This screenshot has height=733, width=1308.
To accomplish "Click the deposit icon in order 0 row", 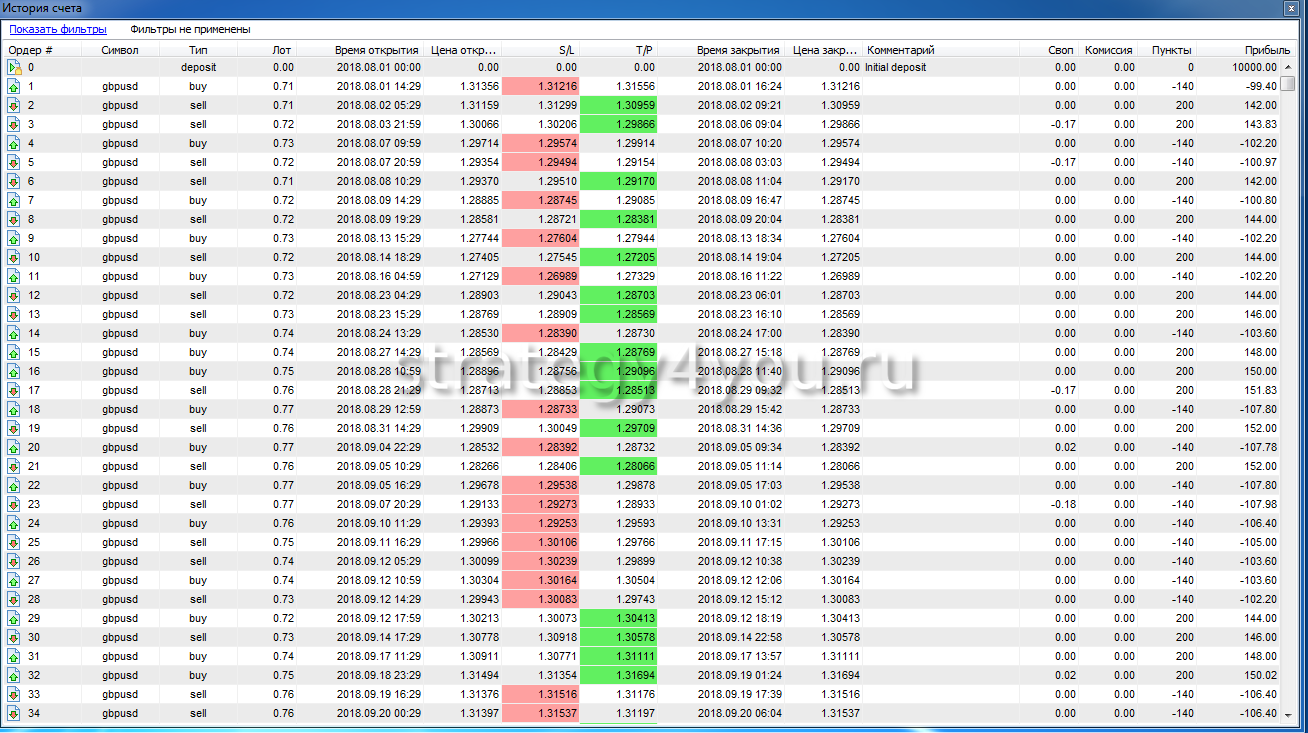I will pyautogui.click(x=14, y=68).
